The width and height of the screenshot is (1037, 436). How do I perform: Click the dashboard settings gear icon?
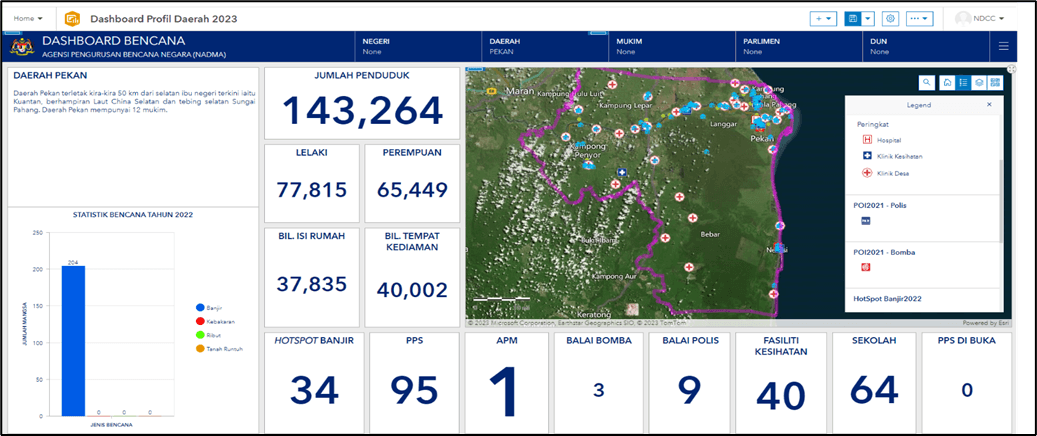tap(890, 19)
